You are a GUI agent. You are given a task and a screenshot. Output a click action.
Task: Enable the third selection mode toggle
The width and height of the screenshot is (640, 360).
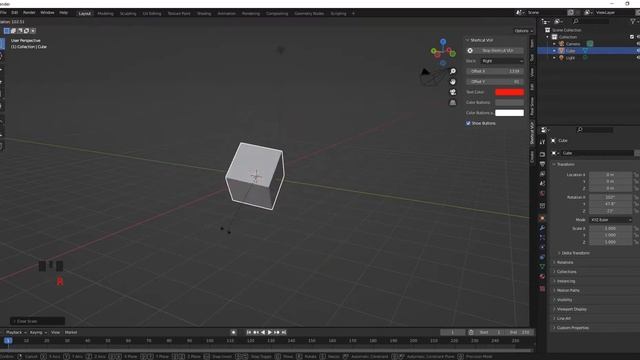[x=20, y=31]
